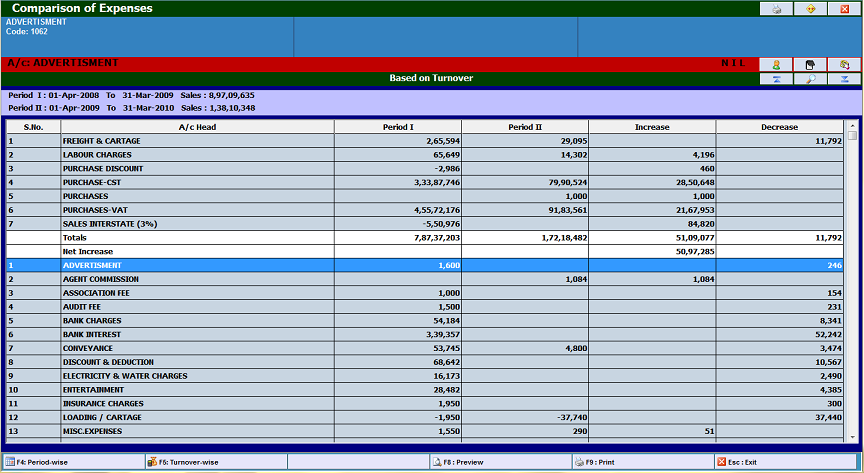864x473 pixels.
Task: Select the PURCHASES account row
Action: tap(425, 196)
